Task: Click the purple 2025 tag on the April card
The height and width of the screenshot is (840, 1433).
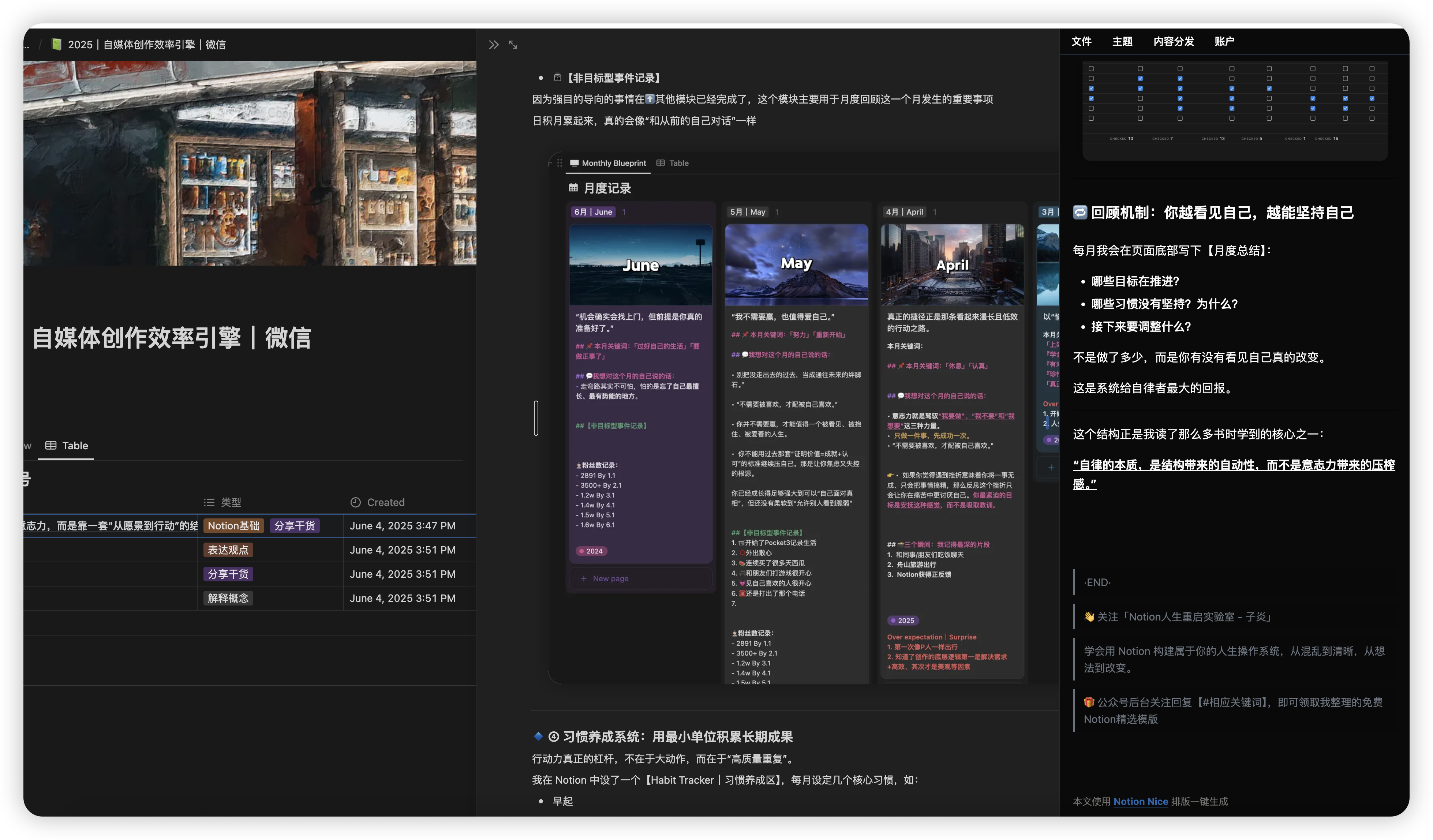Action: pos(903,620)
